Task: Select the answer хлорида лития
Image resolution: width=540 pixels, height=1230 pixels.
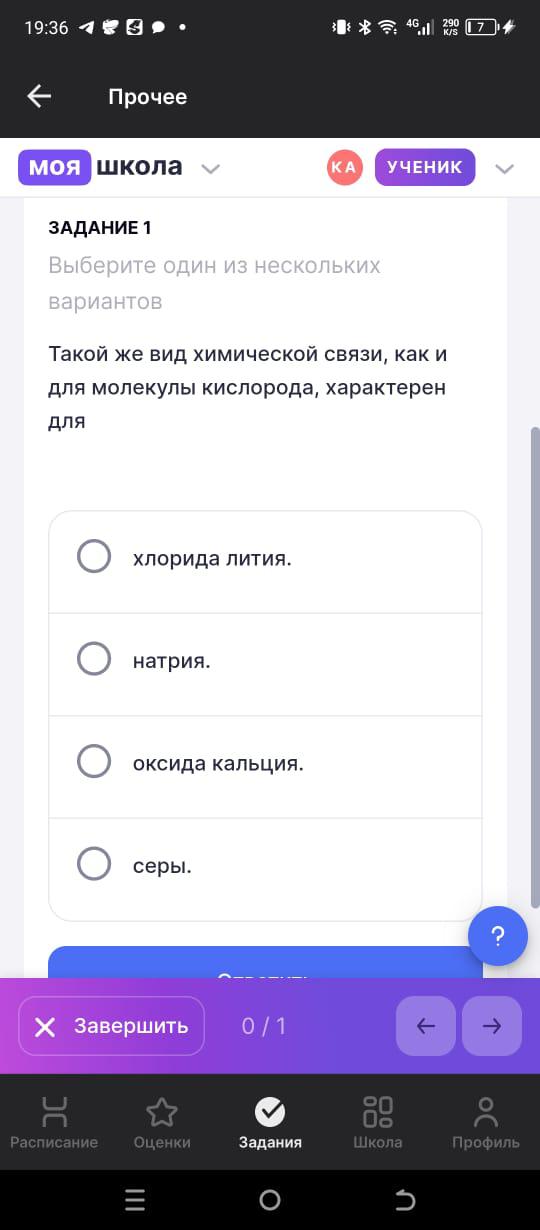Action: point(265,558)
